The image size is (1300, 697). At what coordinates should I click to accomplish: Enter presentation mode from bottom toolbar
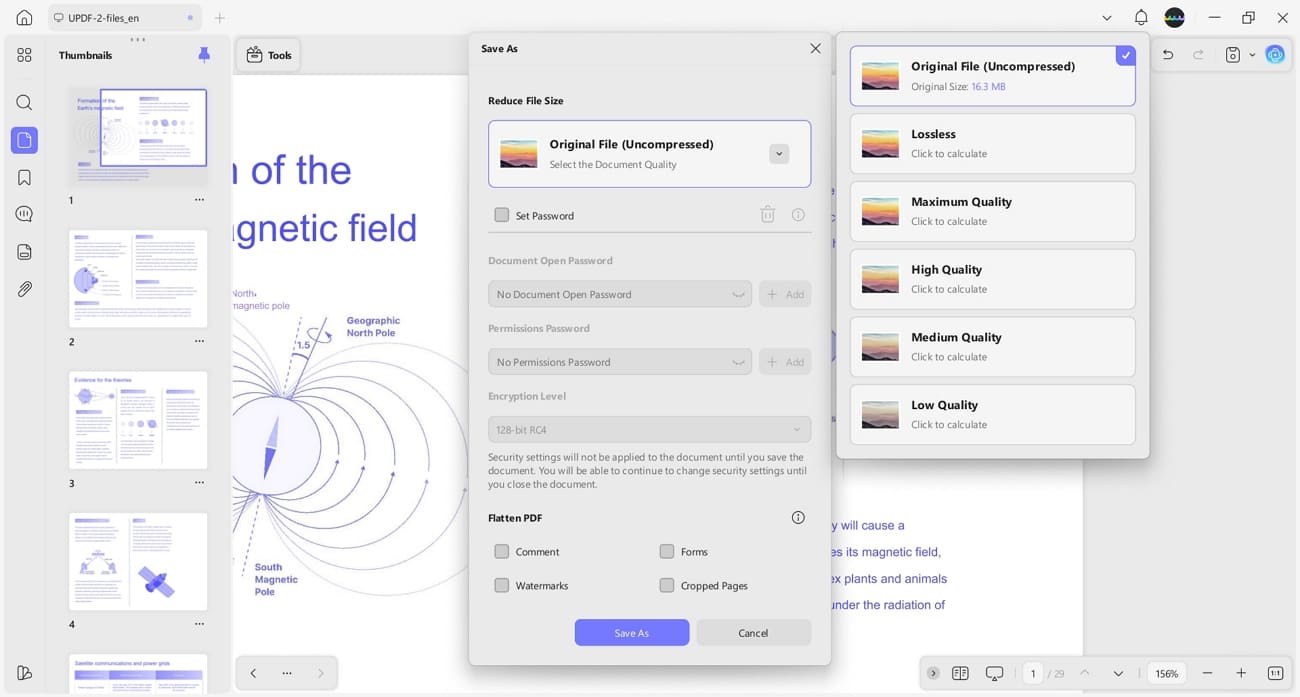point(994,673)
